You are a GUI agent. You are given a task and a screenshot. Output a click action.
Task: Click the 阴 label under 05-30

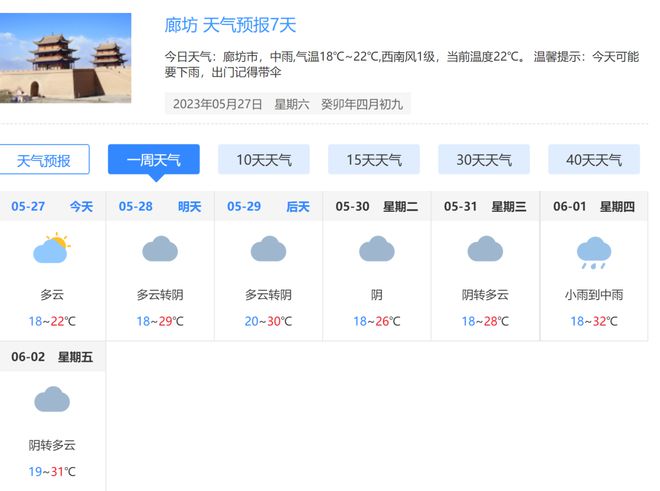point(377,295)
